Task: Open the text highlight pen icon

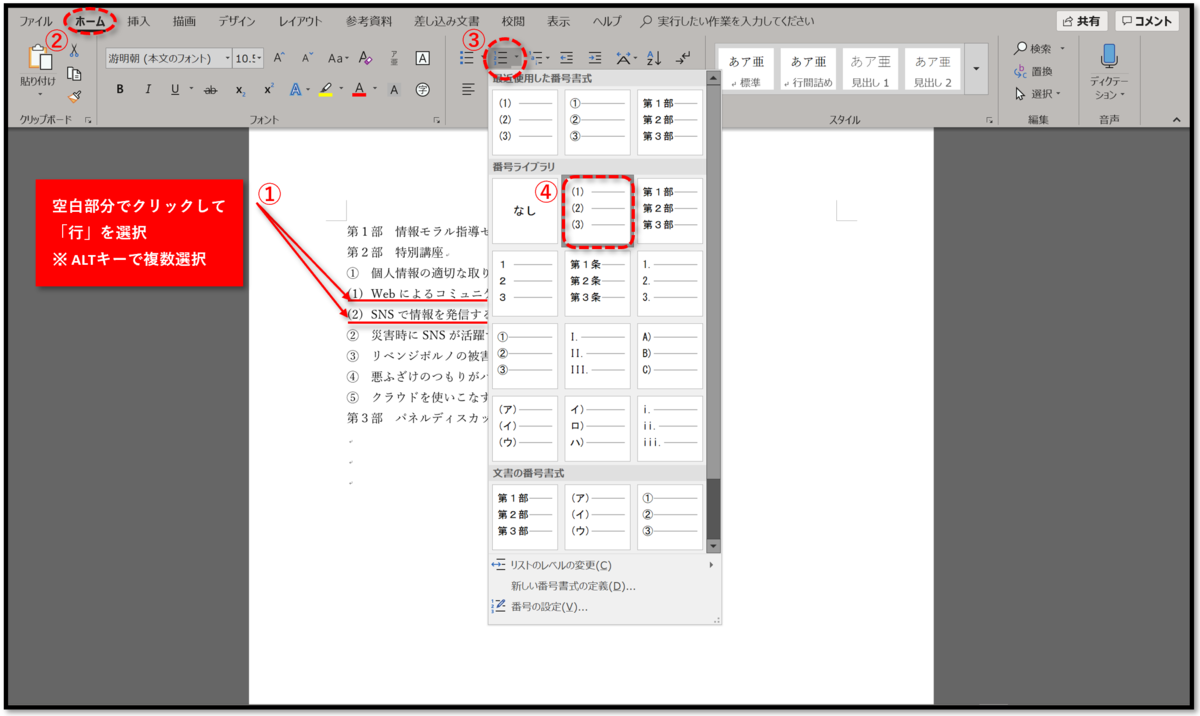Action: coord(327,89)
